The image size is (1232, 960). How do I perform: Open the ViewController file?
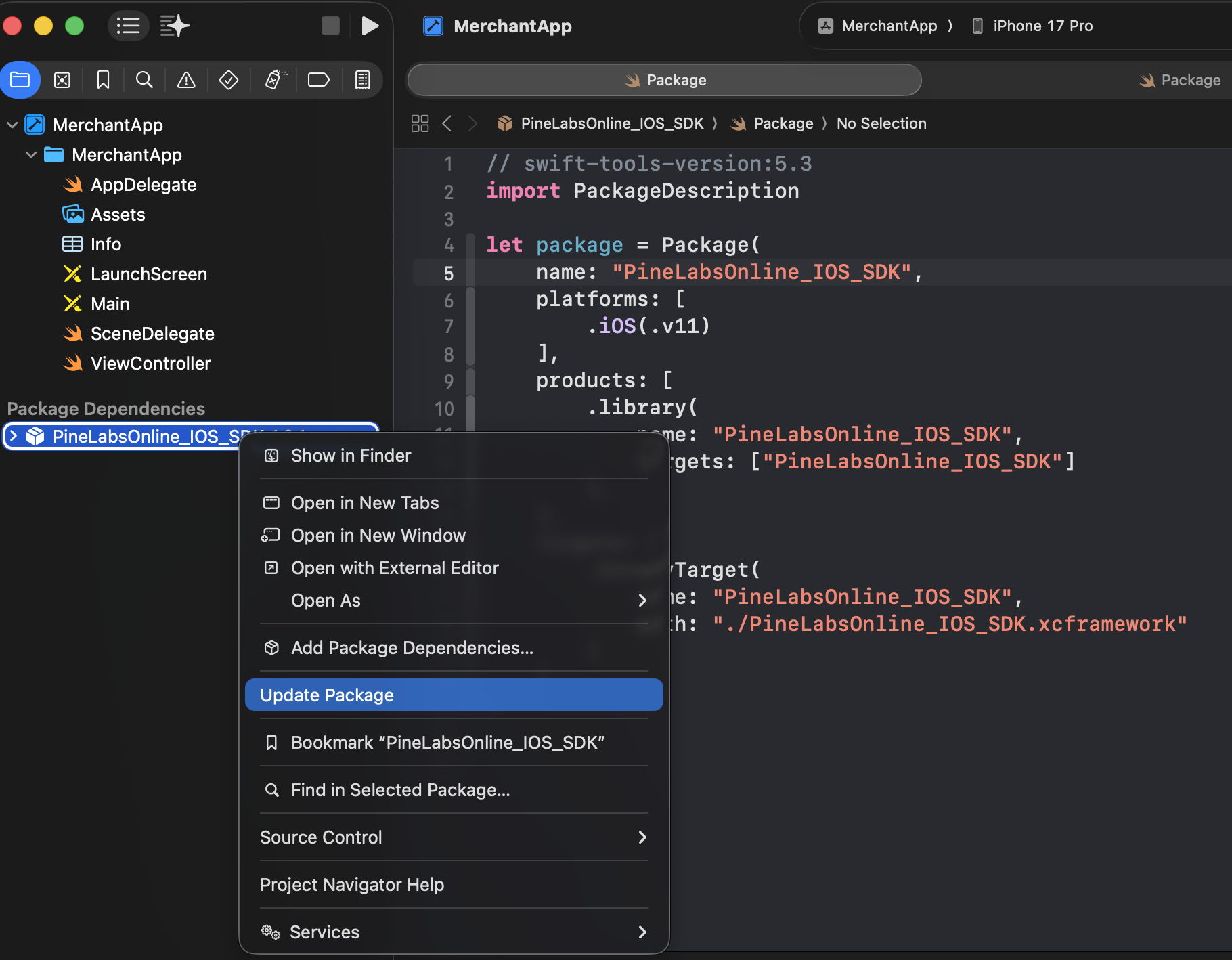pyautogui.click(x=150, y=364)
